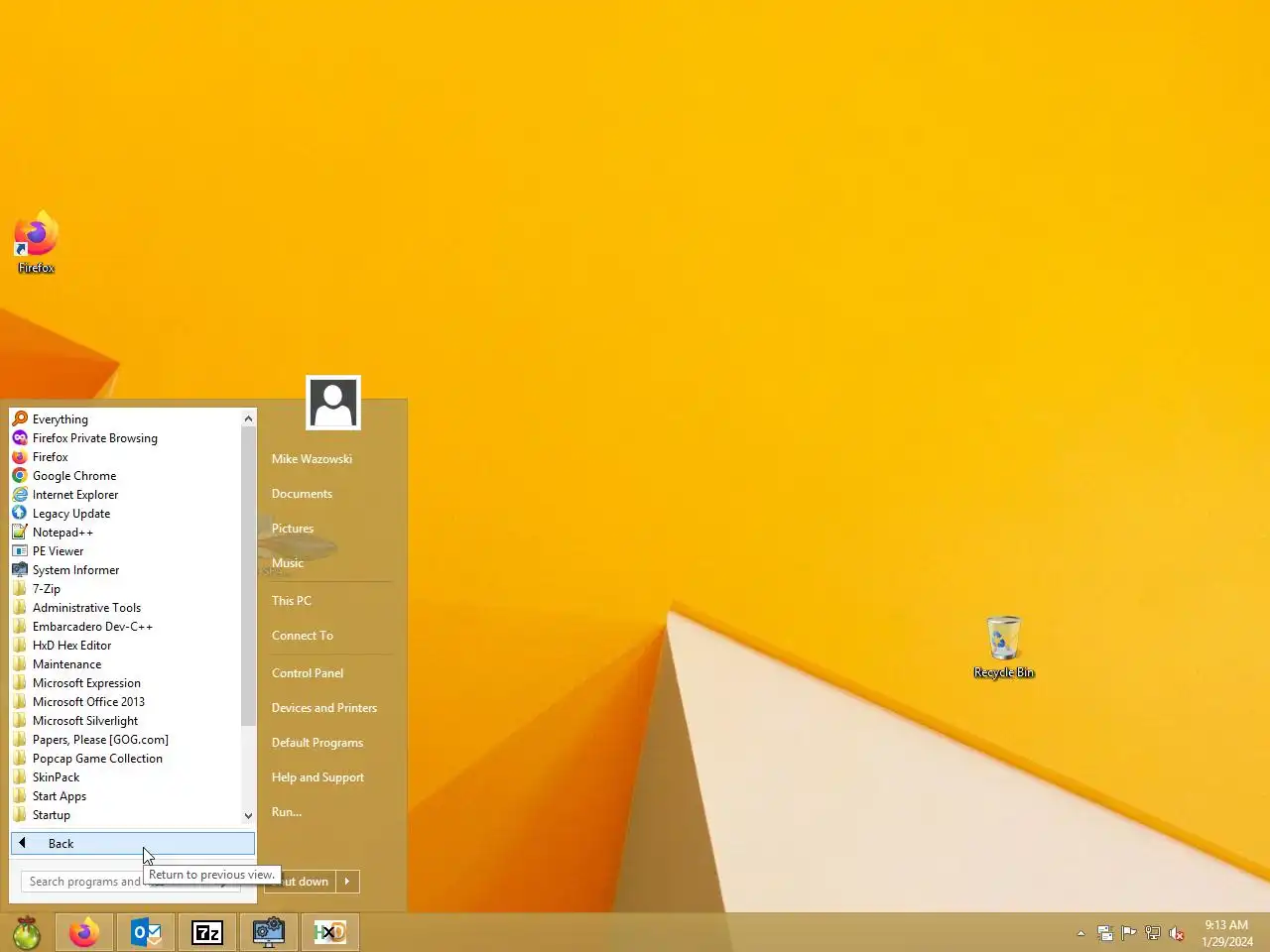Open Everything from the programs list

coord(125,419)
